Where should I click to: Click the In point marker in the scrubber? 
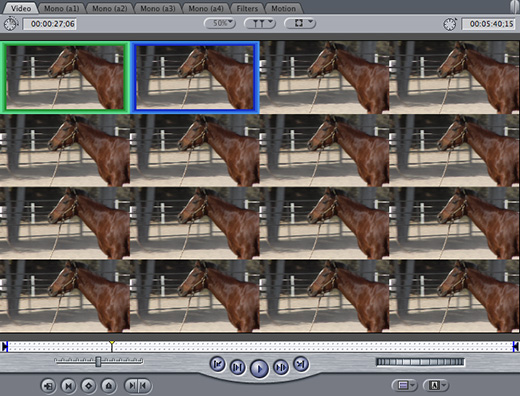point(5,347)
